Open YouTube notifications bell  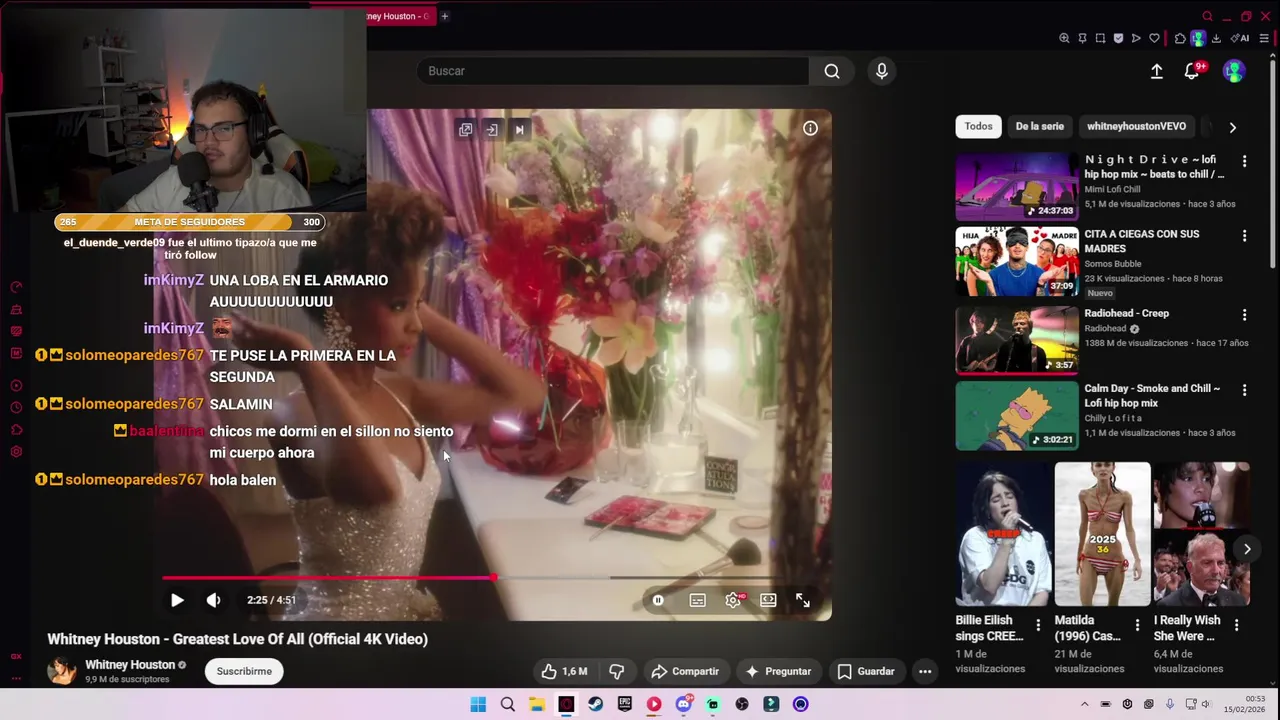point(1192,71)
